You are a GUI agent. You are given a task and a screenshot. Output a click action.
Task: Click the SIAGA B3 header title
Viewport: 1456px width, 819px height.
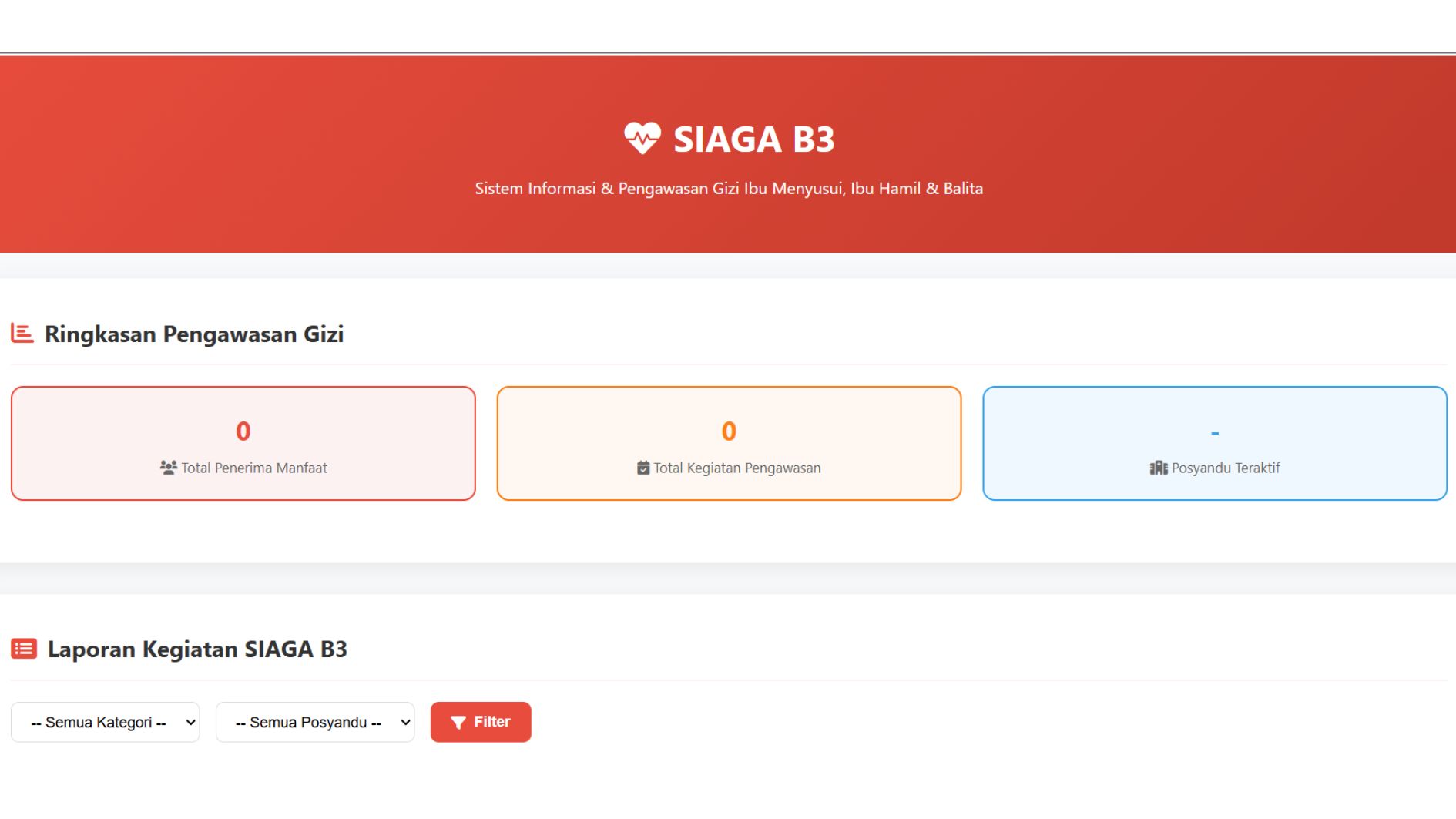tap(753, 139)
